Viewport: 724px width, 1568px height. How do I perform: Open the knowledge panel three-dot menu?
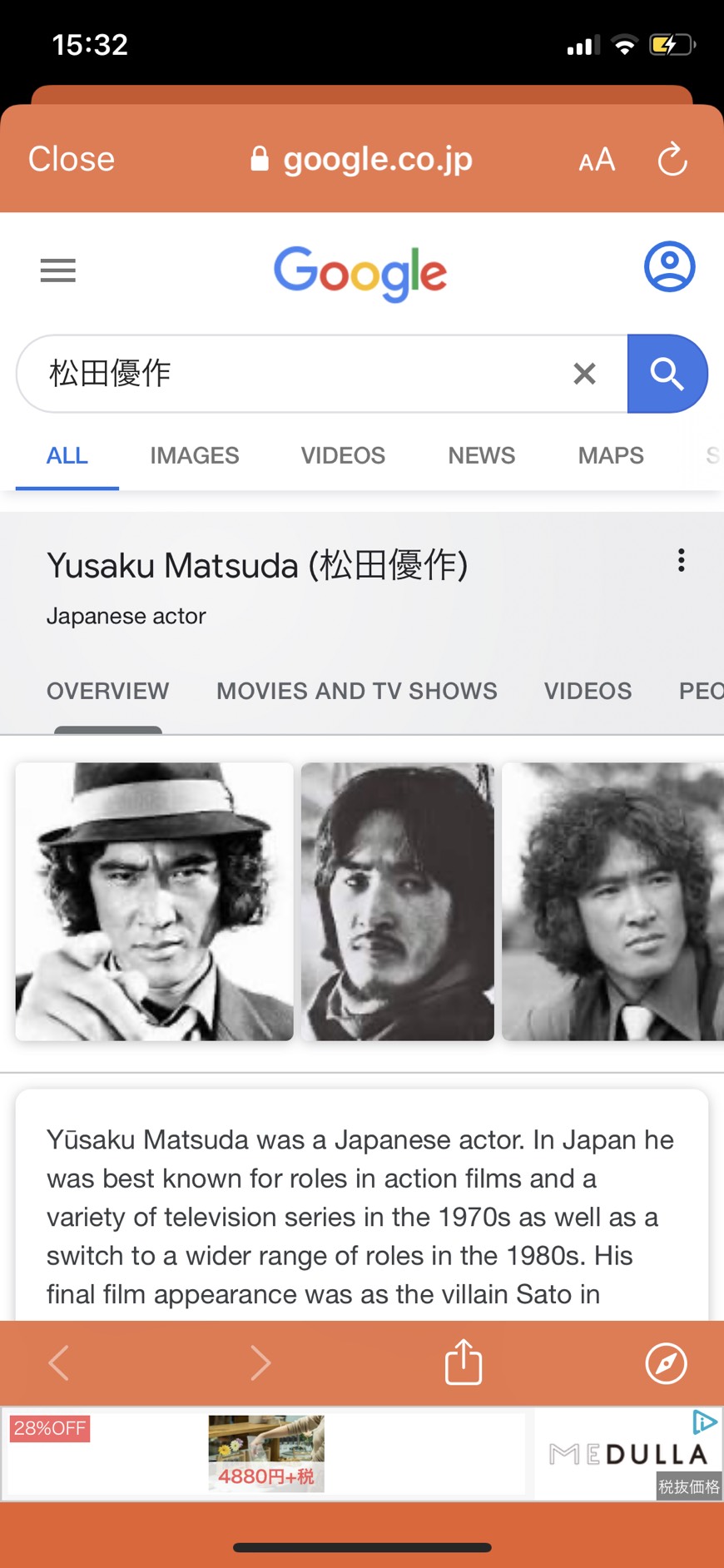click(x=681, y=560)
